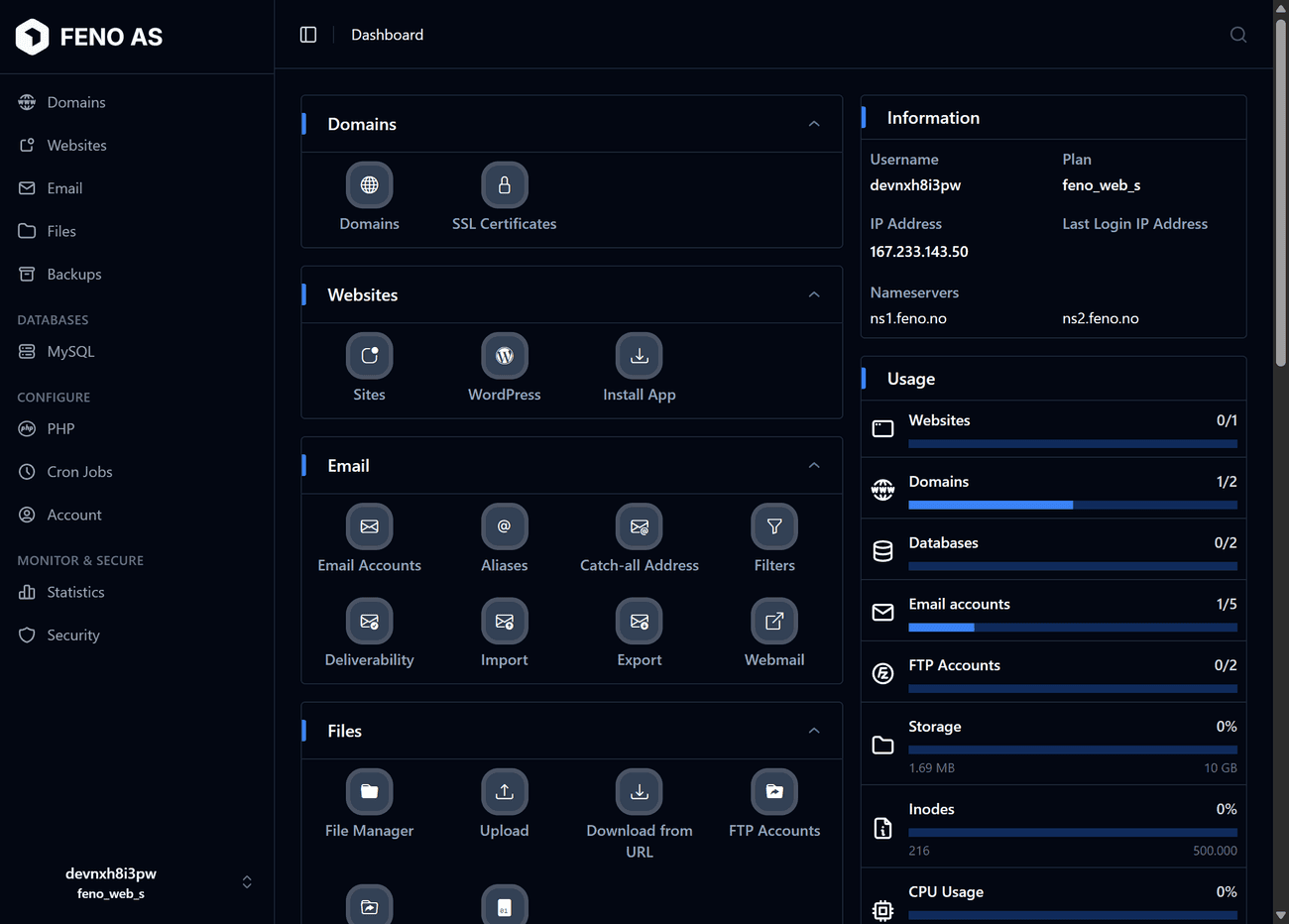The image size is (1289, 924).
Task: Open Download from URL icon
Action: (x=639, y=792)
